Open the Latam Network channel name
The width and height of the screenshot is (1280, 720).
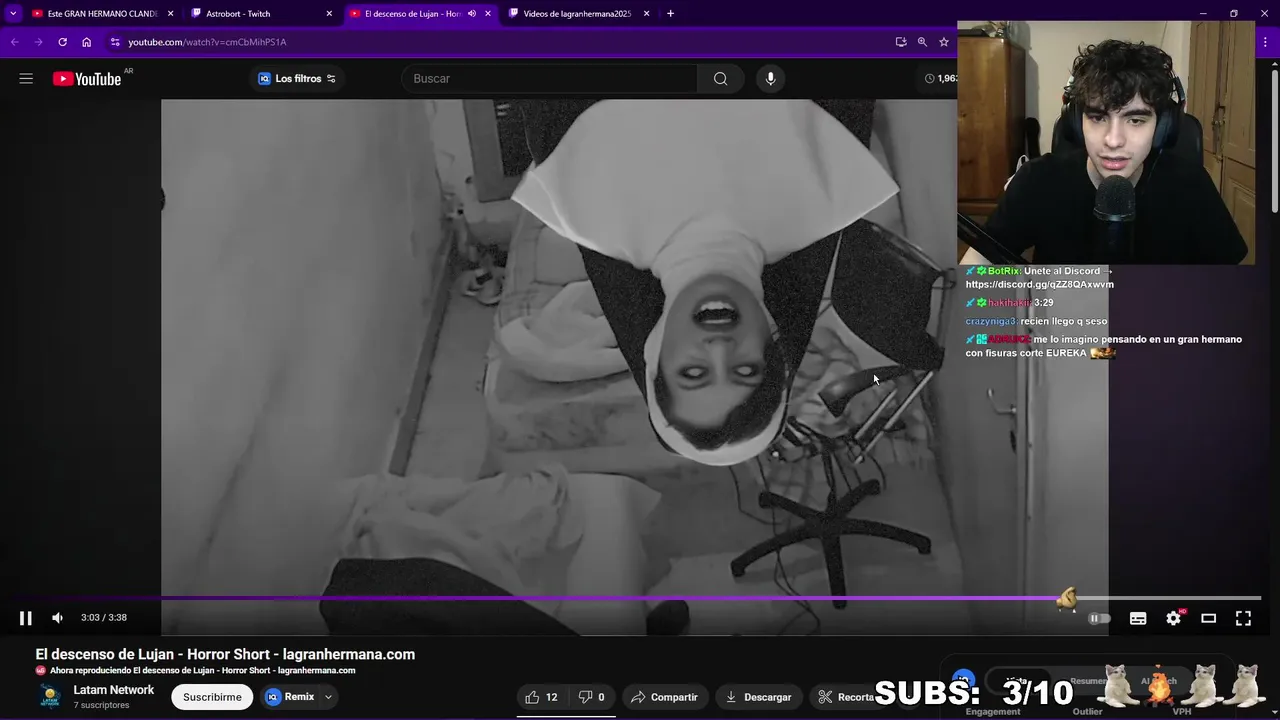(113, 690)
